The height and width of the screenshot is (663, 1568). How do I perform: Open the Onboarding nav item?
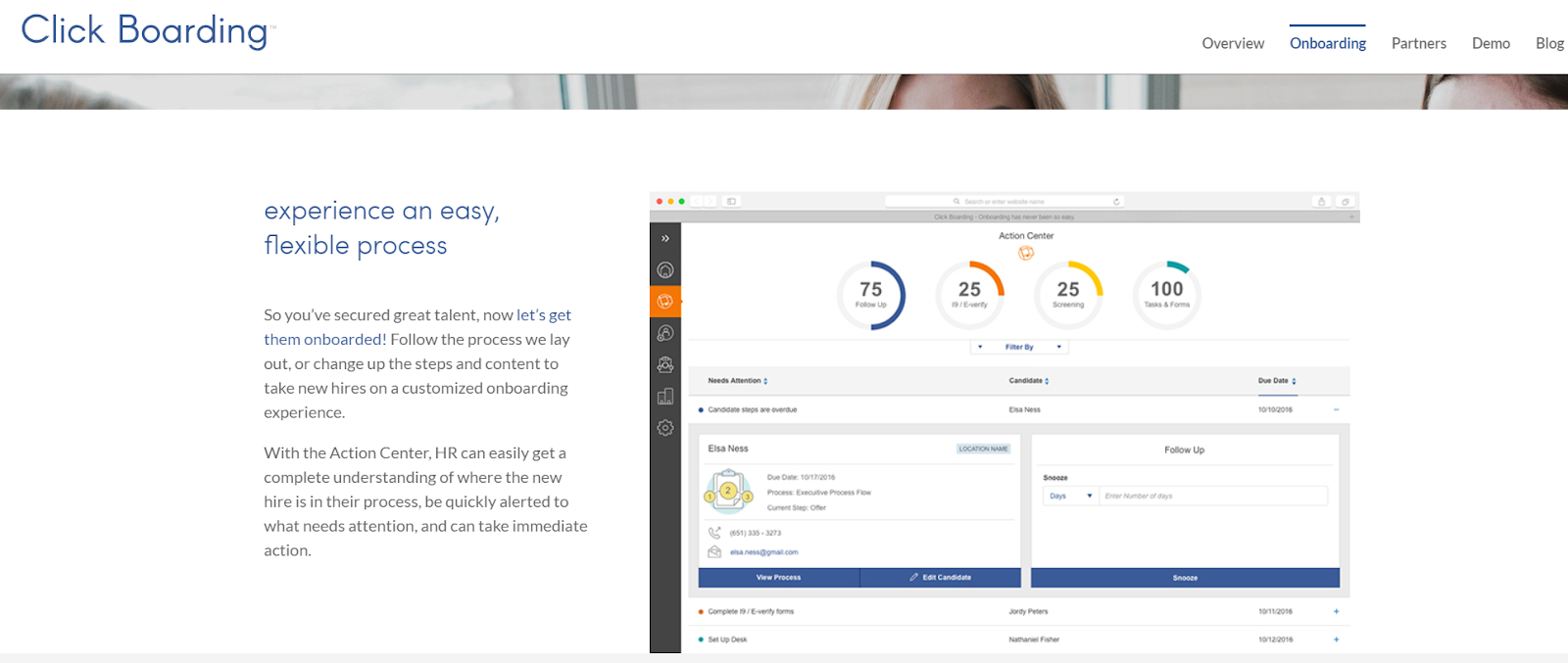(1328, 43)
